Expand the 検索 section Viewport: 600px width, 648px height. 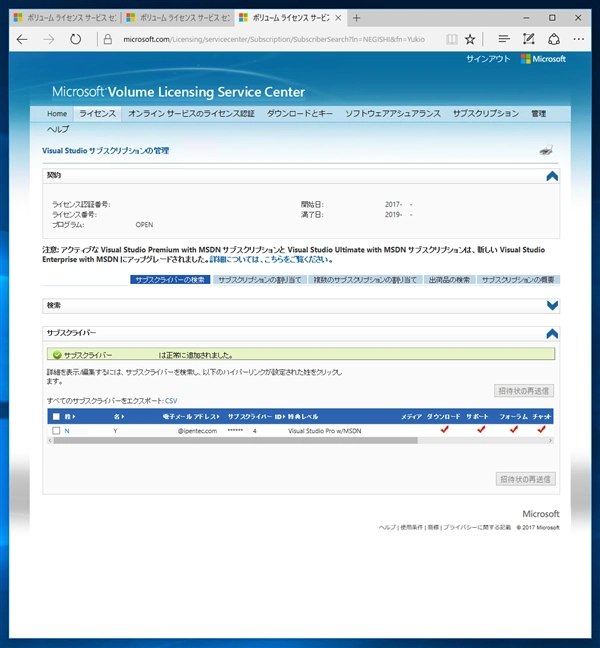pos(552,306)
